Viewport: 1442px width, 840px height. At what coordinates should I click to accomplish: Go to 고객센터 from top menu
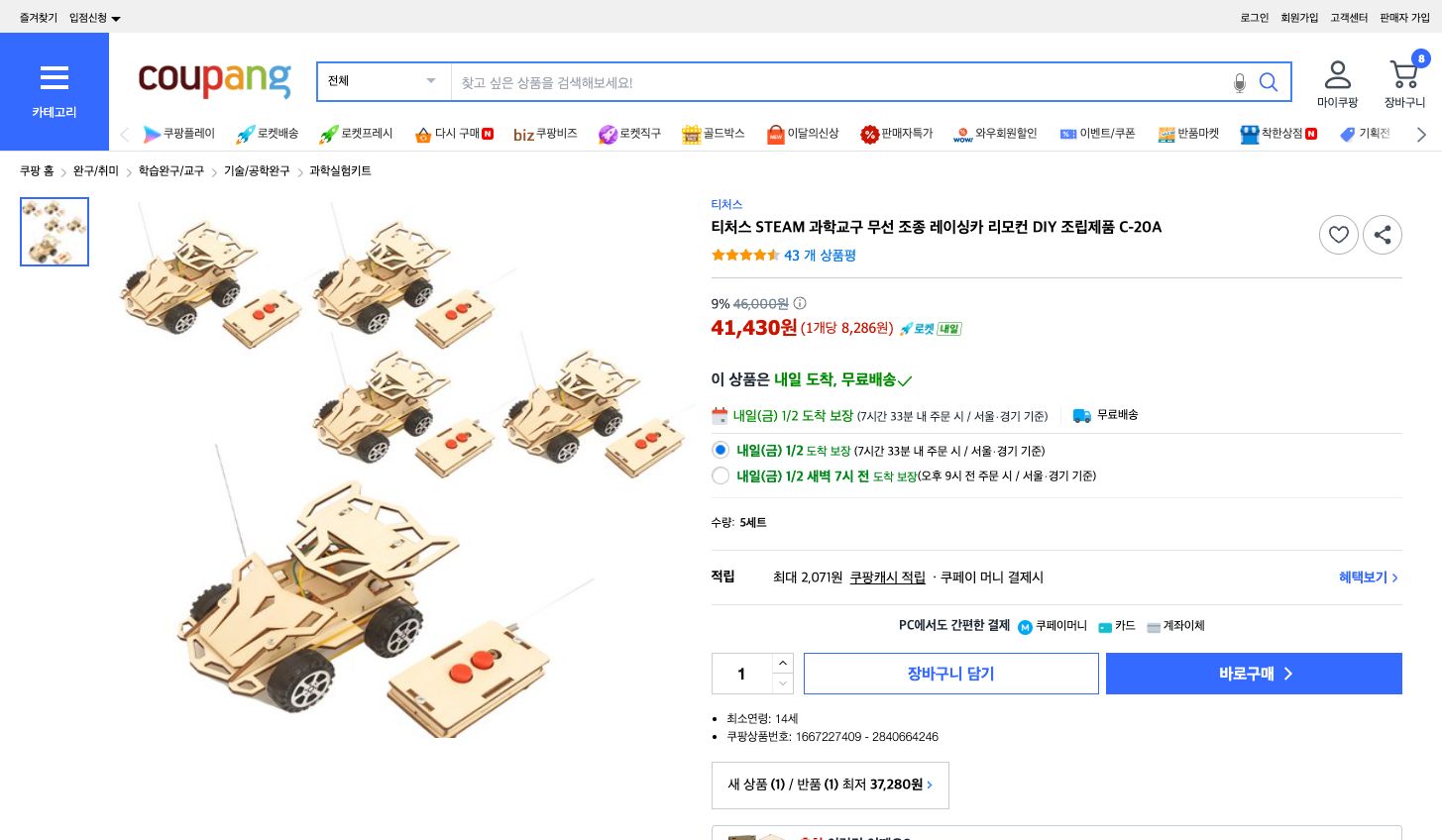pos(1349,17)
